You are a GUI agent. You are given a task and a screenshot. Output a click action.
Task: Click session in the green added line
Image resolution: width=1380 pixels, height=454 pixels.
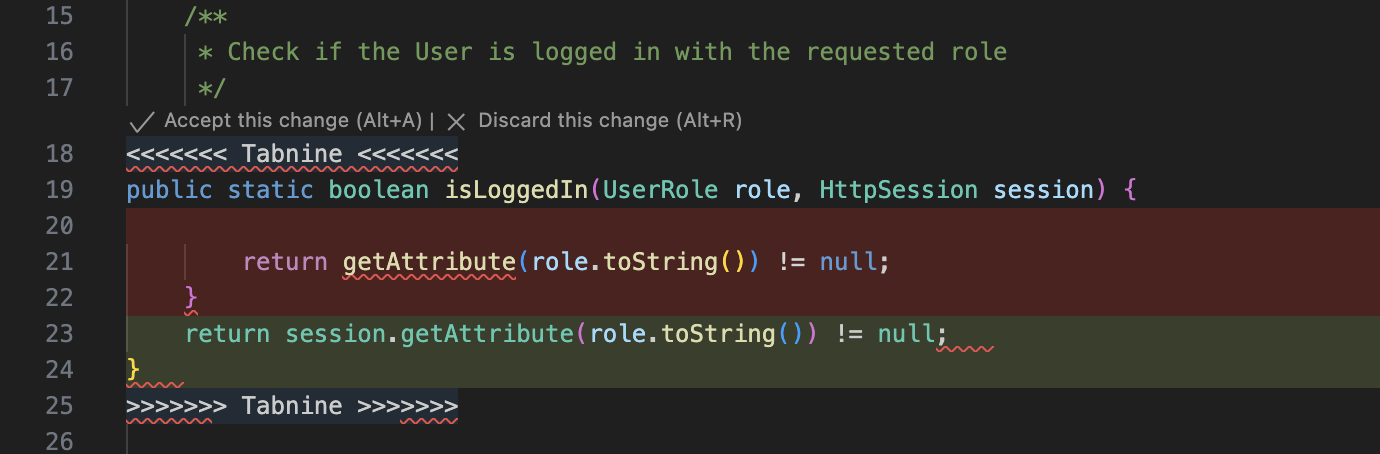click(x=335, y=333)
